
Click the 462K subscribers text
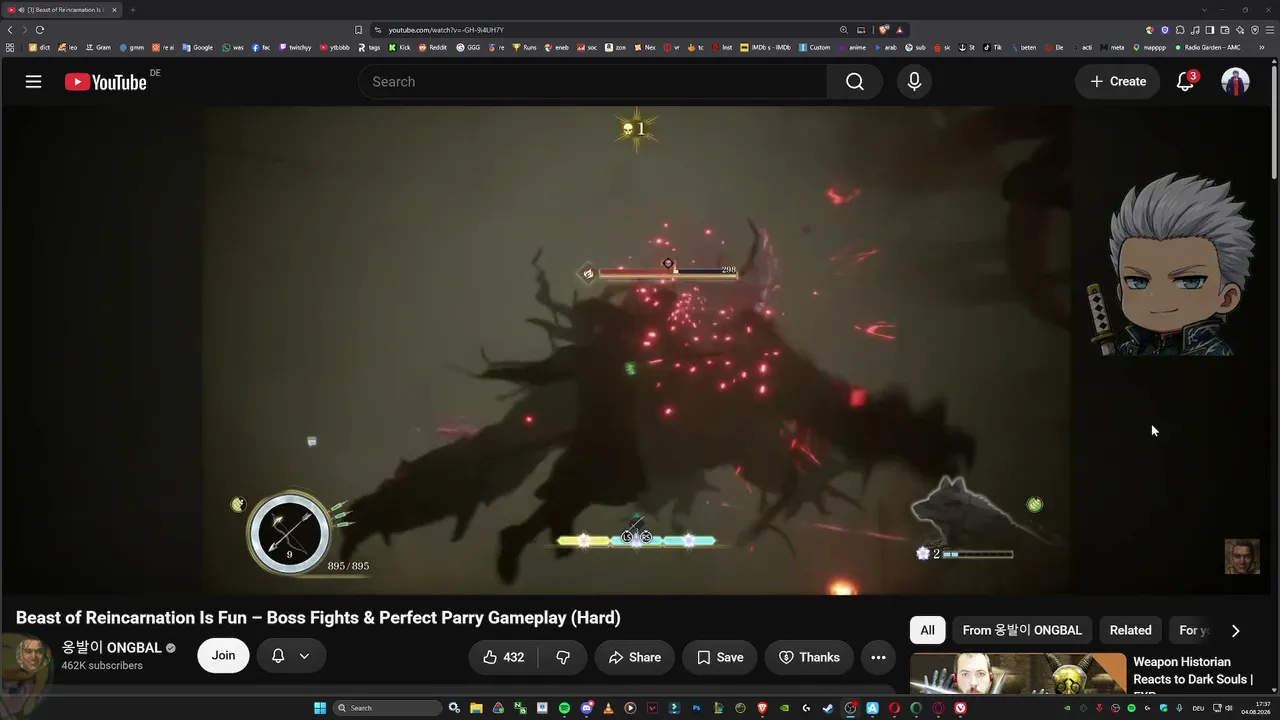tap(102, 666)
